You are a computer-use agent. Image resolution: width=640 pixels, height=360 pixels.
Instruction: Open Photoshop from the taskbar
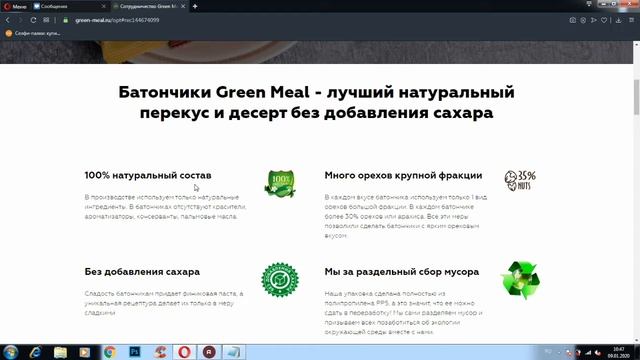(x=135, y=352)
